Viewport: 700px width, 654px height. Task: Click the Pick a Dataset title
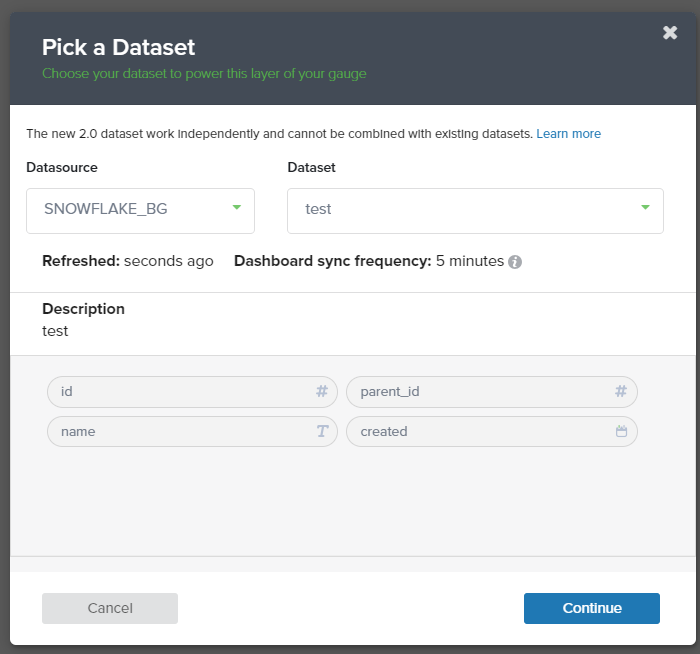point(118,47)
